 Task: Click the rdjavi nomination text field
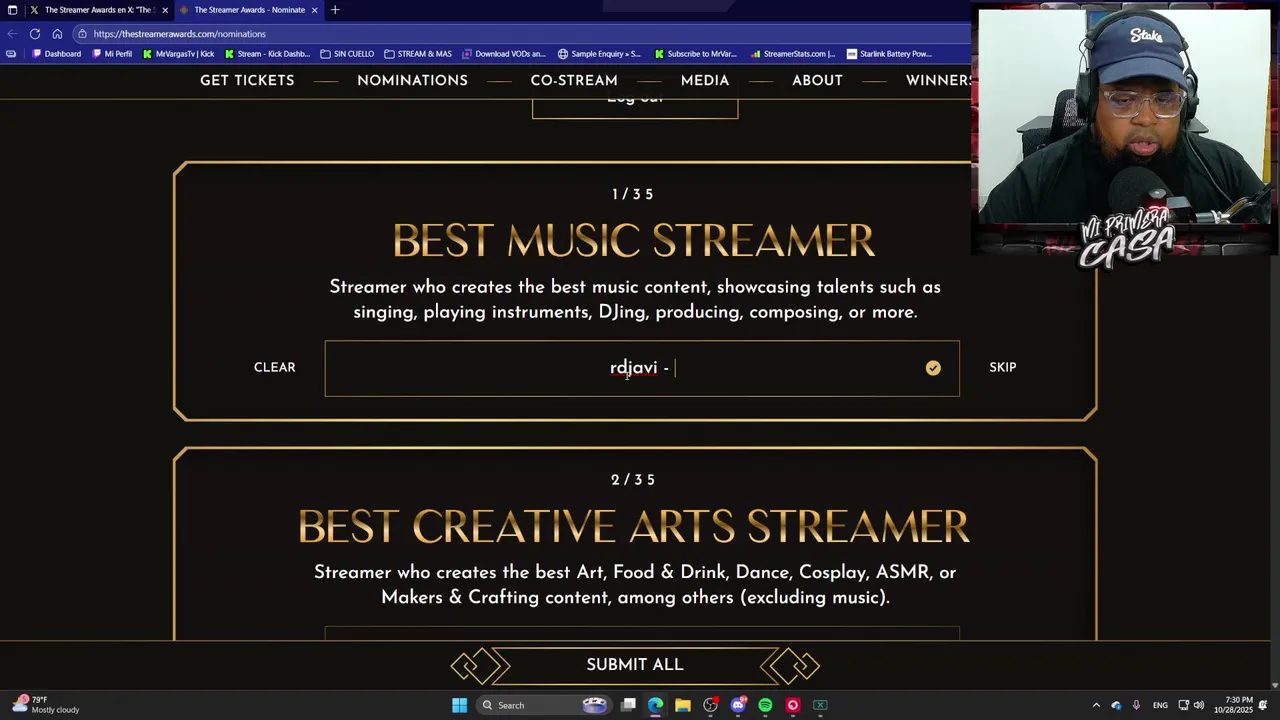tap(642, 368)
